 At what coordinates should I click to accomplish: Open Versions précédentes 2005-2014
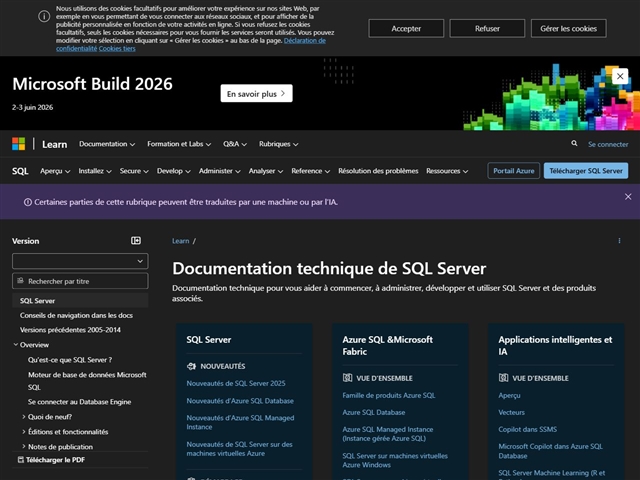pyautogui.click(x=70, y=330)
